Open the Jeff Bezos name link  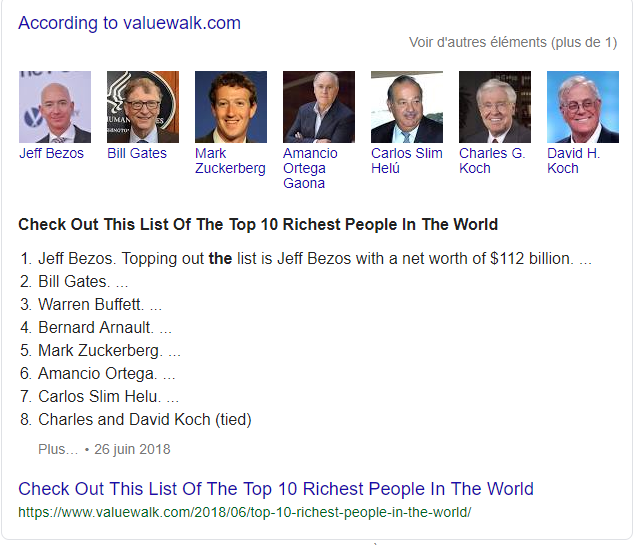point(52,154)
